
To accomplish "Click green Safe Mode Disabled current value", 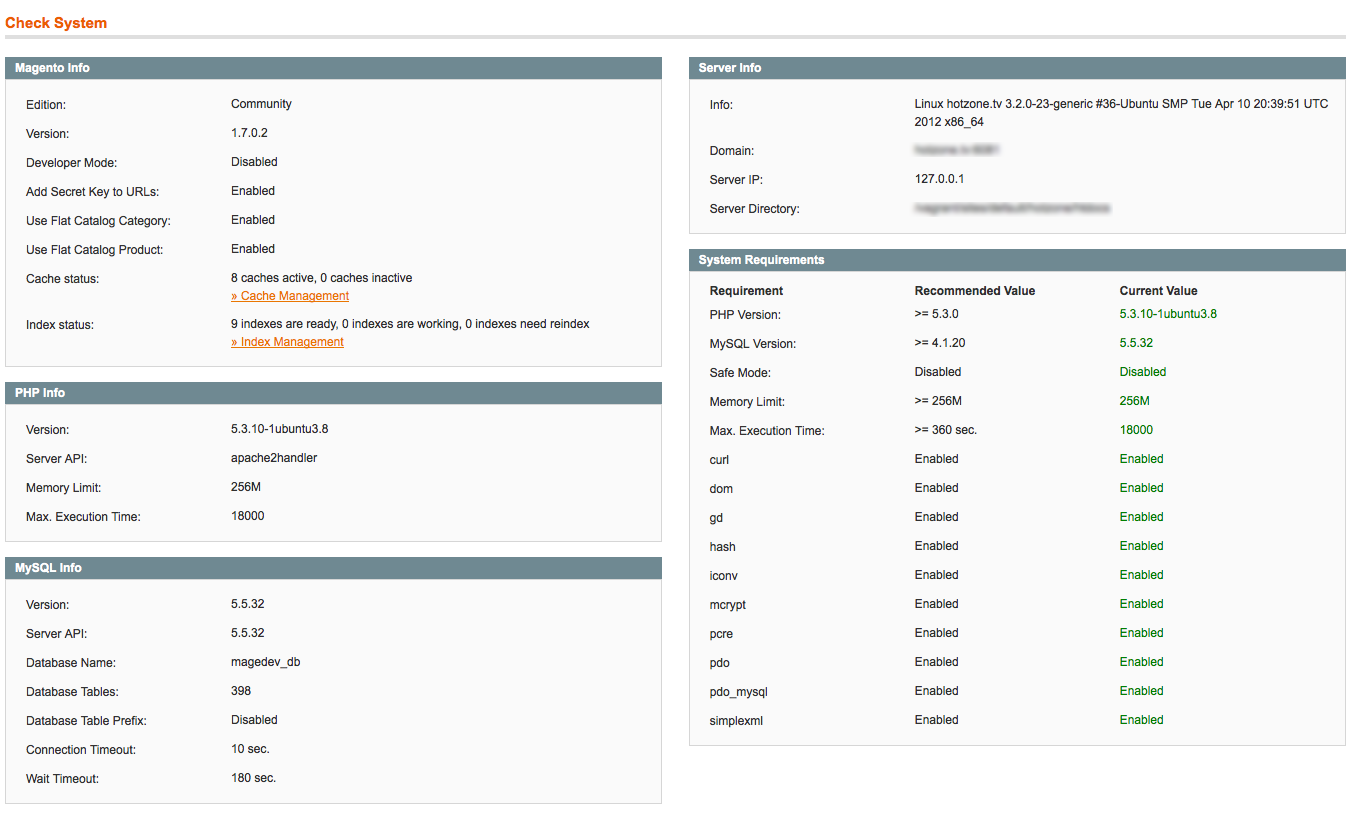I will (1143, 372).
